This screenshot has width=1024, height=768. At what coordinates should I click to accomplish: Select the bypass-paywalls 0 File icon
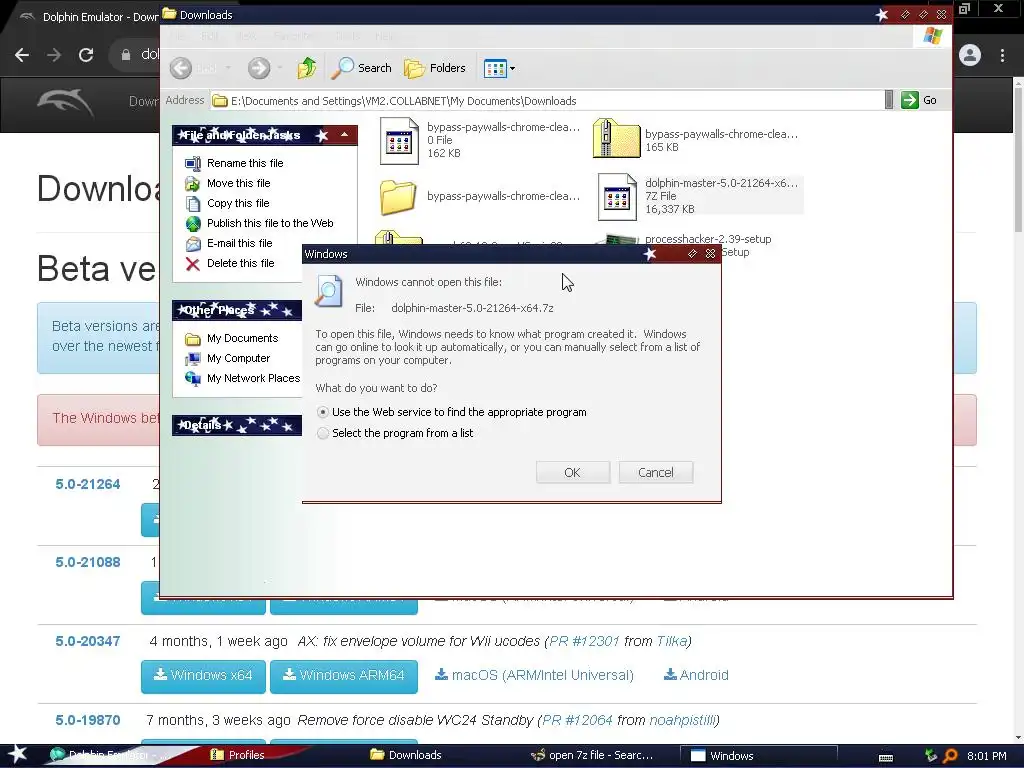click(x=399, y=140)
